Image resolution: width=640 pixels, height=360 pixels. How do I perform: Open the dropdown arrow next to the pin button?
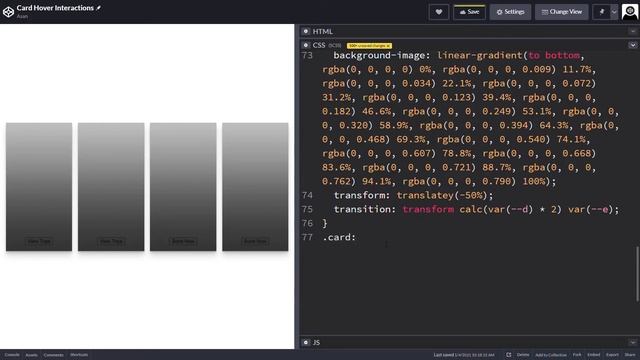pyautogui.click(x=614, y=12)
